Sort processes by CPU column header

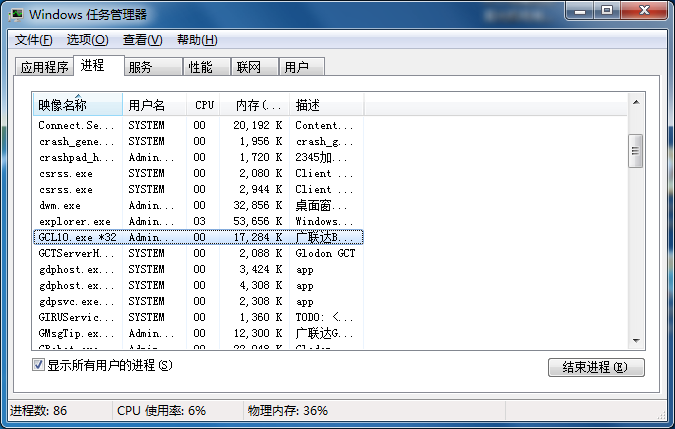(x=203, y=105)
